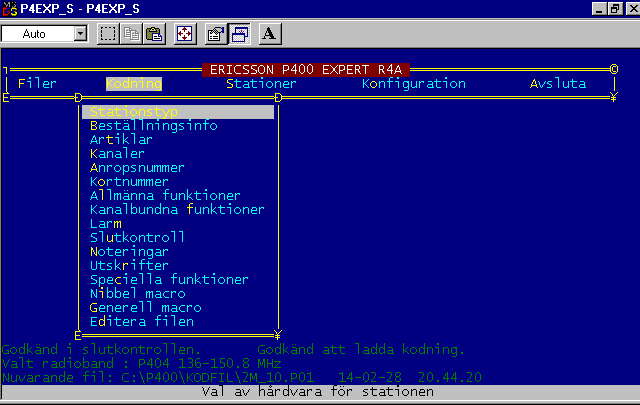Click the MS-DOS icon in title bar
The height and width of the screenshot is (405, 640).
click(x=9, y=9)
